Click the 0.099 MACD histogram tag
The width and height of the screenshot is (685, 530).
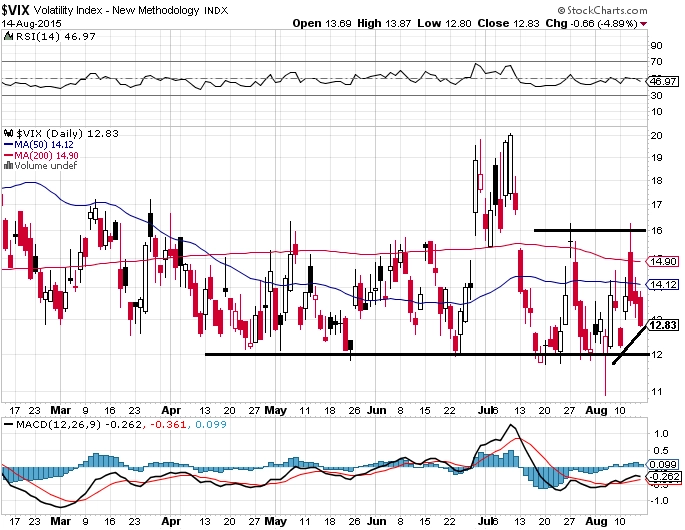(x=664, y=464)
